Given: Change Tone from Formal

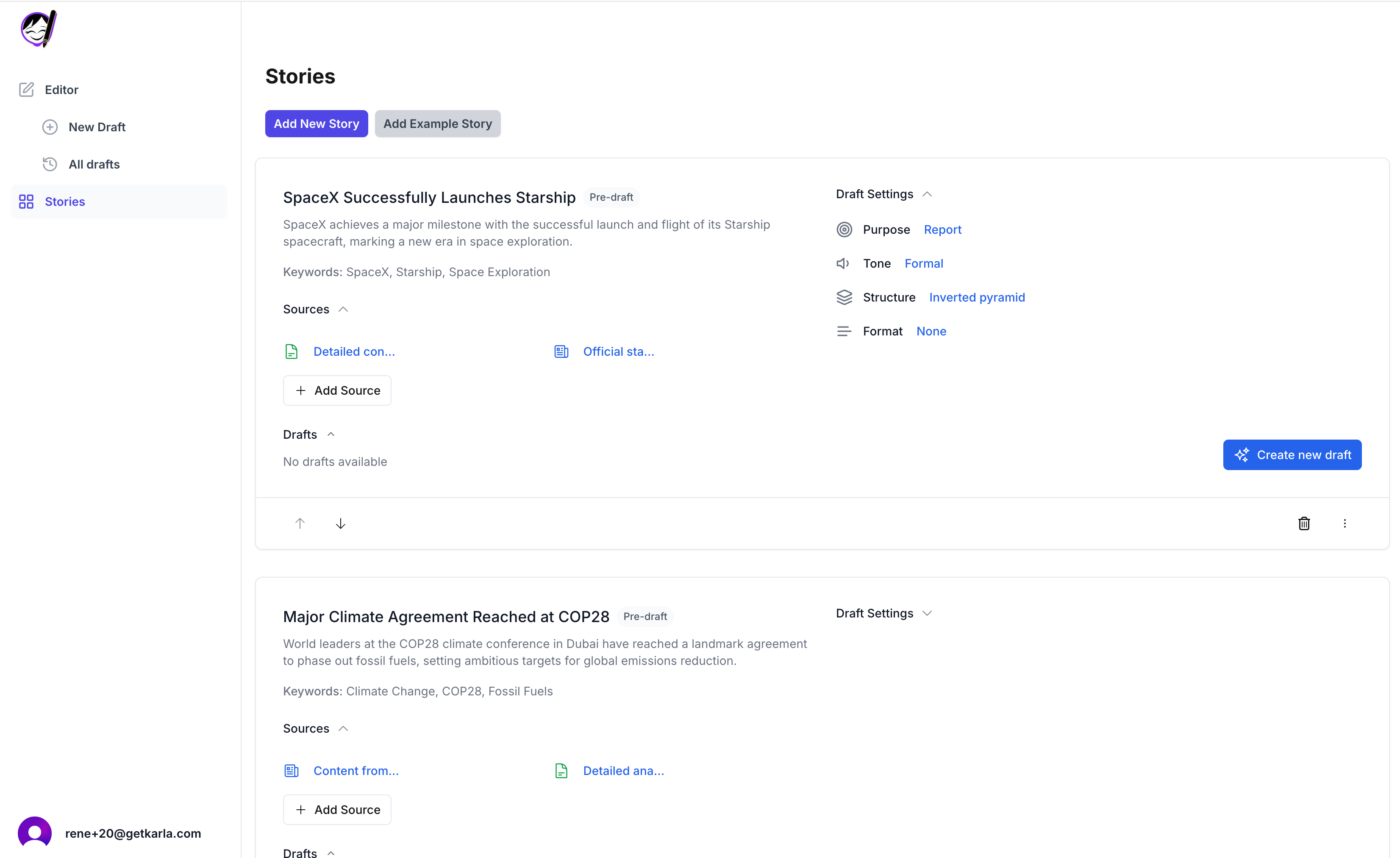Looking at the screenshot, I should pyautogui.click(x=923, y=263).
